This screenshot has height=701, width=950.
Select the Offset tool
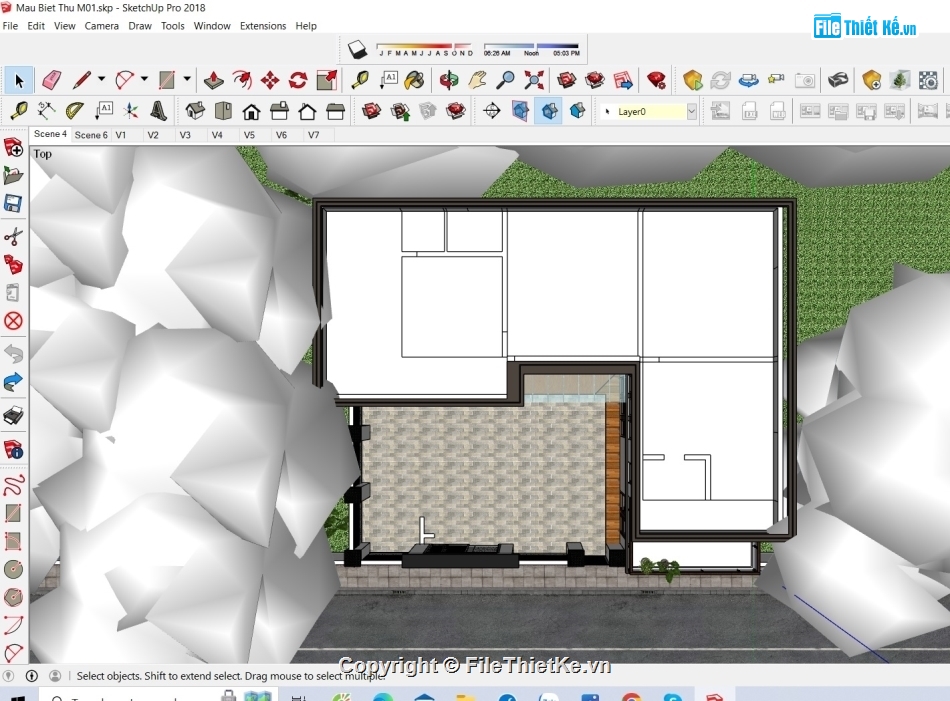(242, 80)
